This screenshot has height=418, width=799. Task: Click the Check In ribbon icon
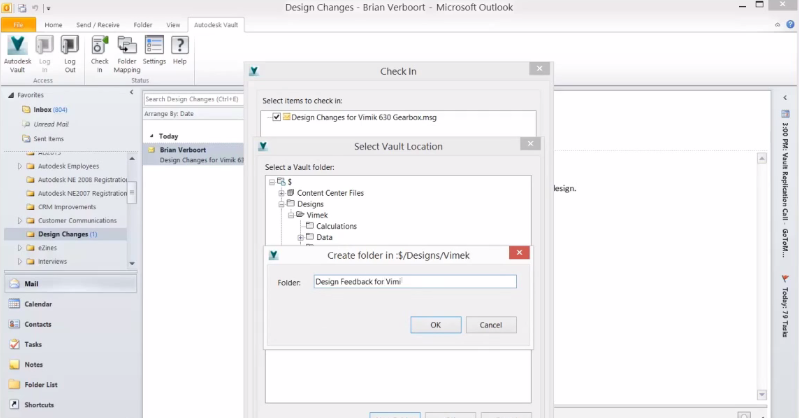(x=99, y=55)
